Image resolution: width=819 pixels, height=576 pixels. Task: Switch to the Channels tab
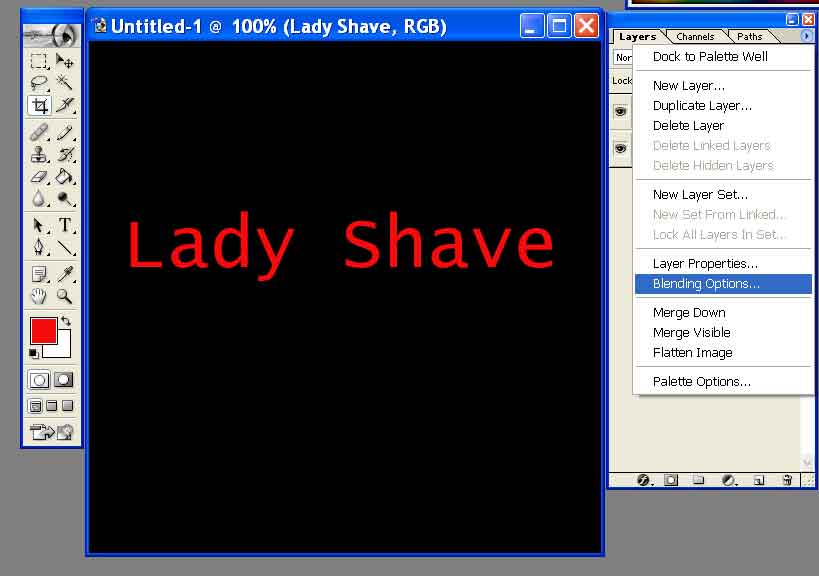tap(695, 37)
